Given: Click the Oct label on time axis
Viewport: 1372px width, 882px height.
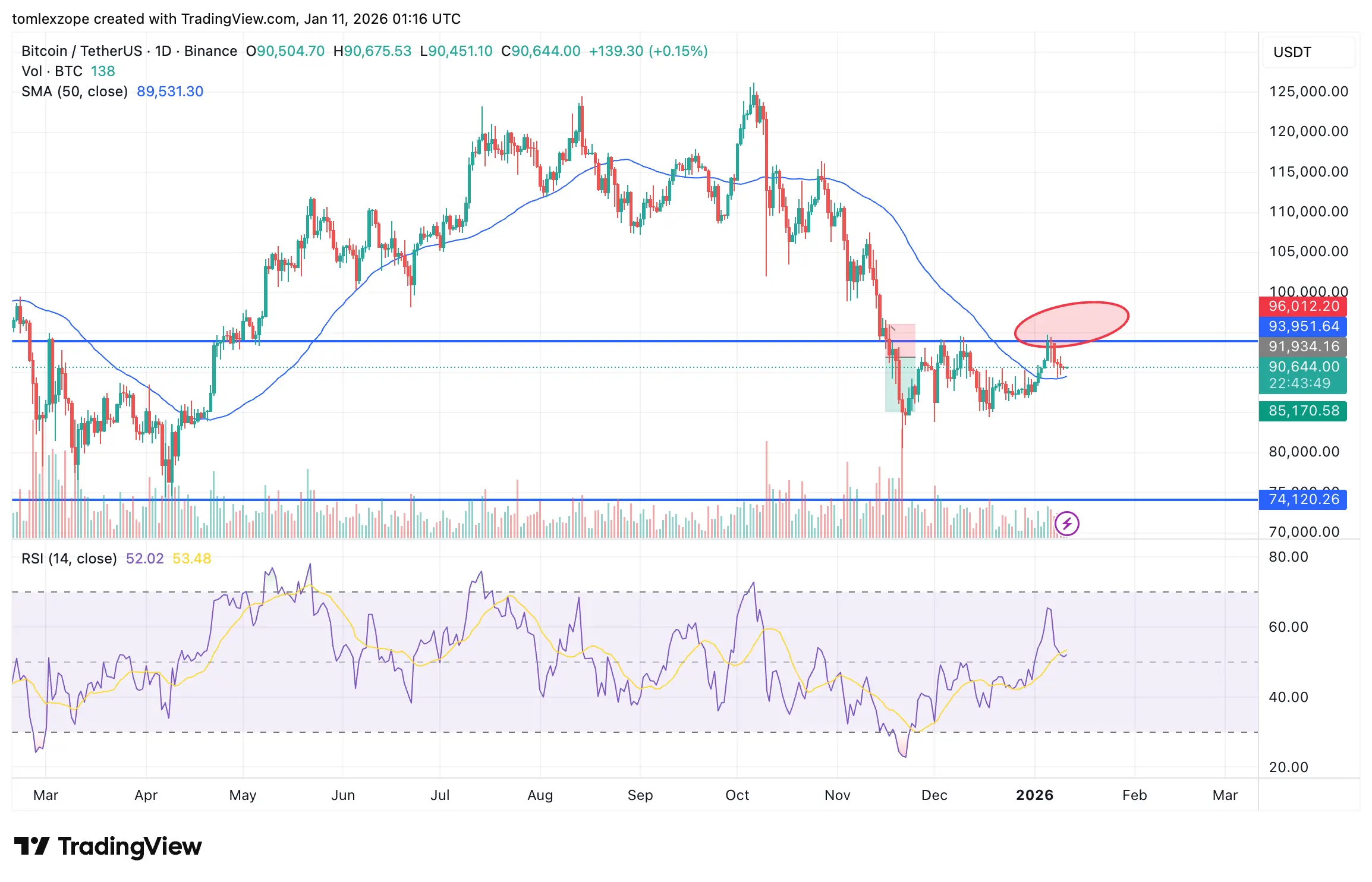Looking at the screenshot, I should (737, 795).
